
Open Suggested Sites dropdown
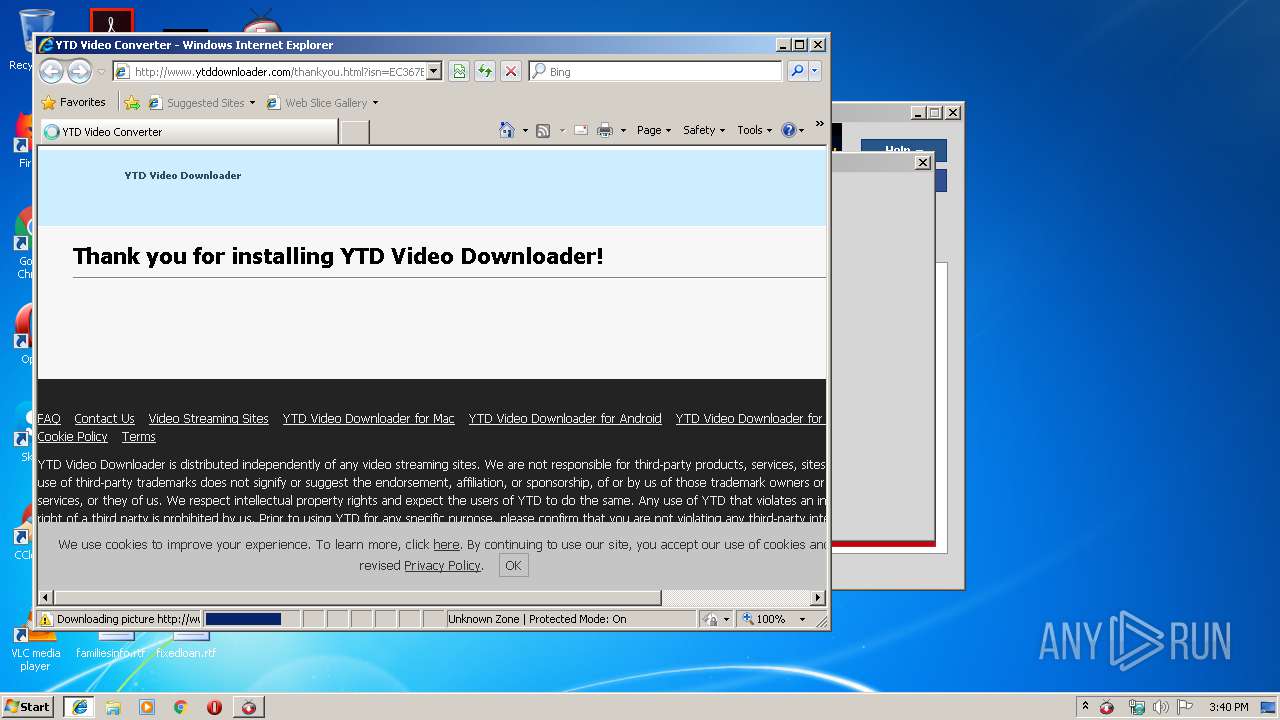coord(202,102)
